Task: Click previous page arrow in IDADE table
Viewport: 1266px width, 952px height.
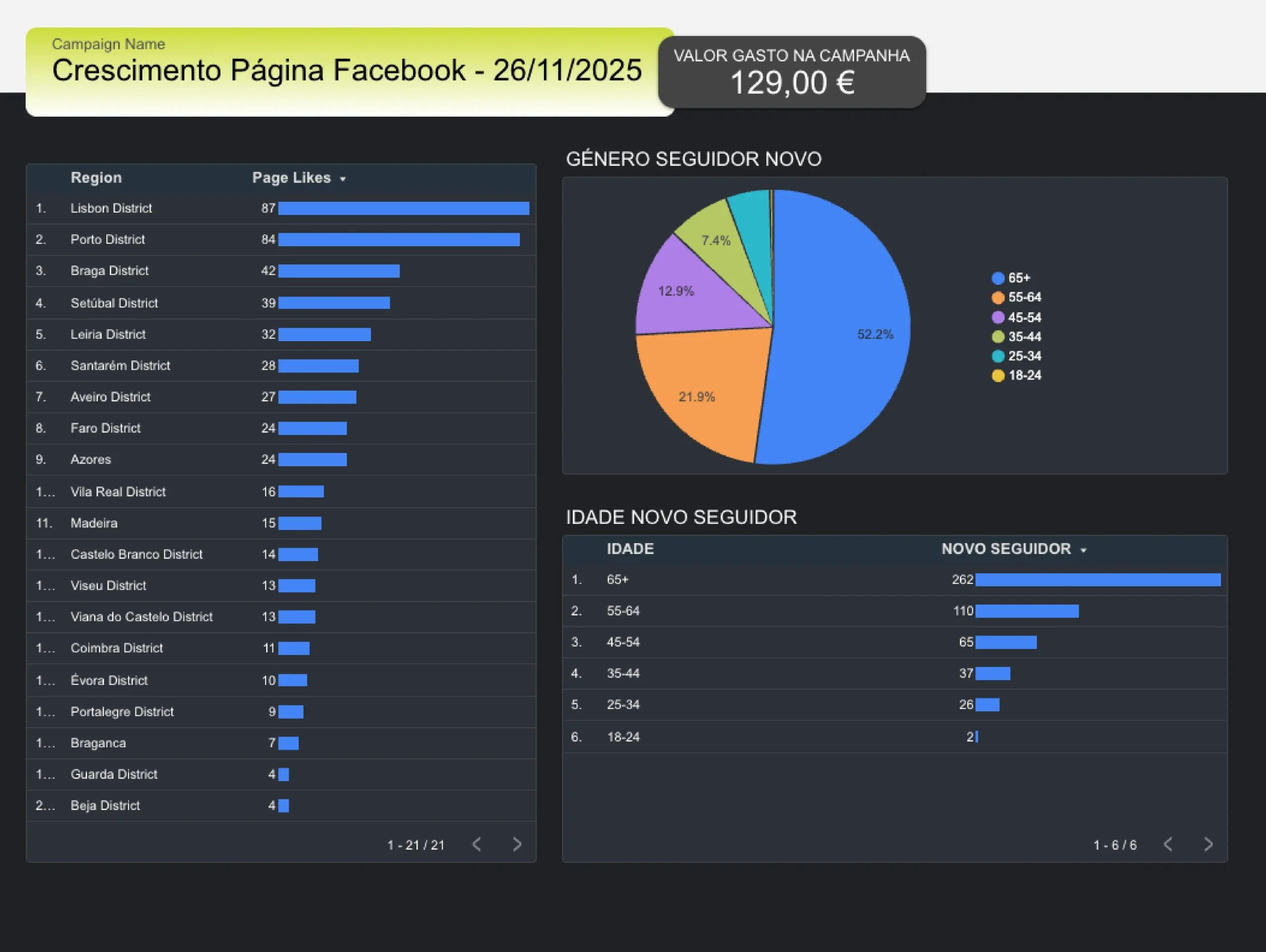Action: [x=1168, y=844]
